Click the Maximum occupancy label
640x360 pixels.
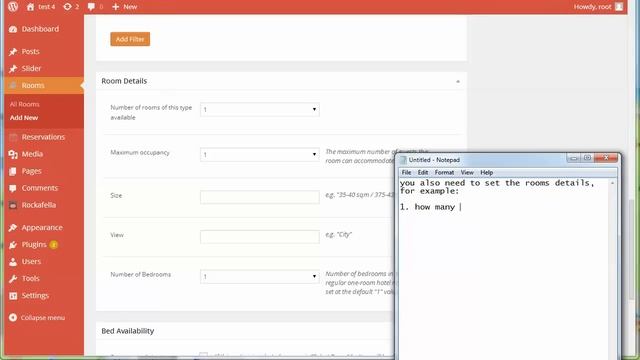point(140,153)
